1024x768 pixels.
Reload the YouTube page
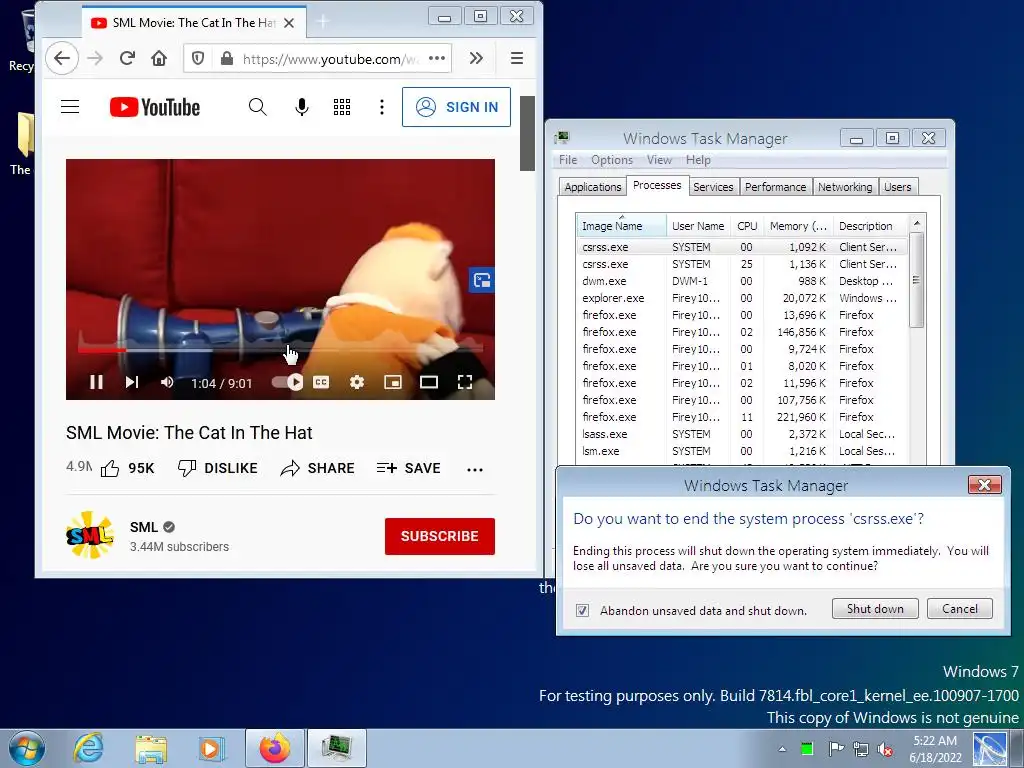(127, 59)
